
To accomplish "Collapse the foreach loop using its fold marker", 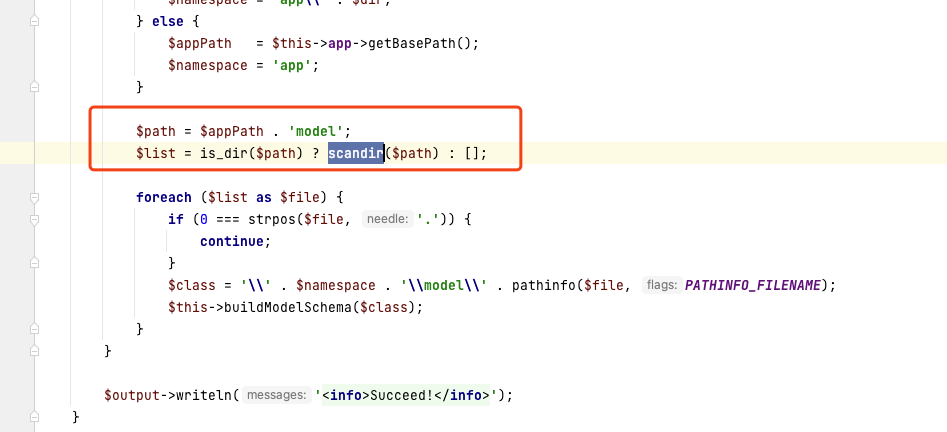I will click(x=34, y=198).
